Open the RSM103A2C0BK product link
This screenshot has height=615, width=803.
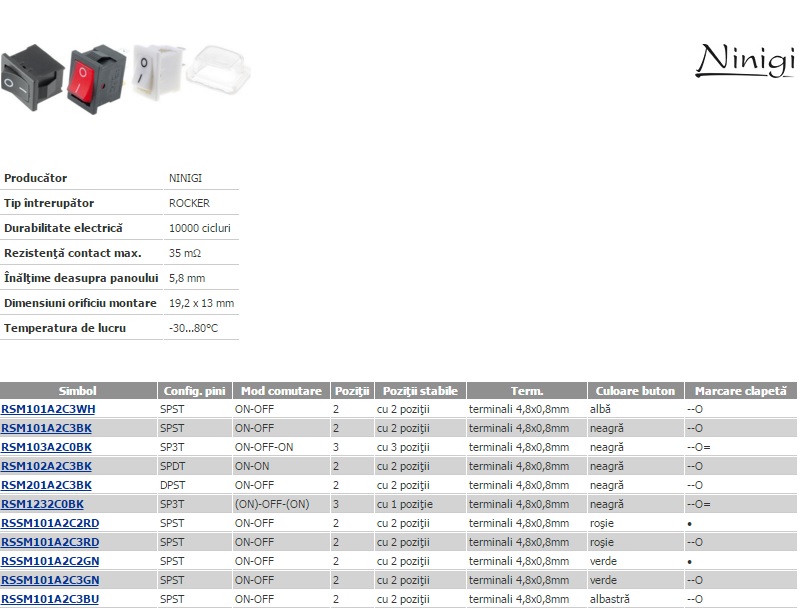47,447
